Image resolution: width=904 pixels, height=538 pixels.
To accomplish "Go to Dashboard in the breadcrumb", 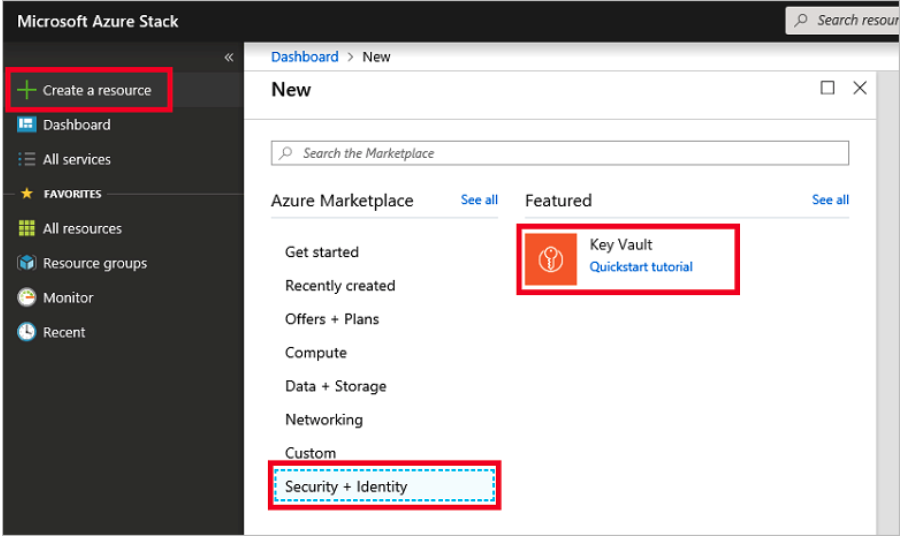I will click(305, 57).
